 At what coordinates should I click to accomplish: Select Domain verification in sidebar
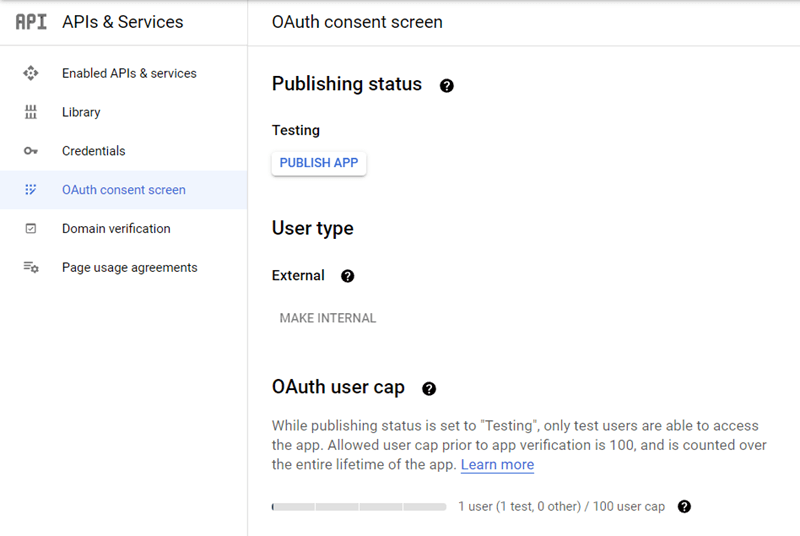[x=116, y=229]
